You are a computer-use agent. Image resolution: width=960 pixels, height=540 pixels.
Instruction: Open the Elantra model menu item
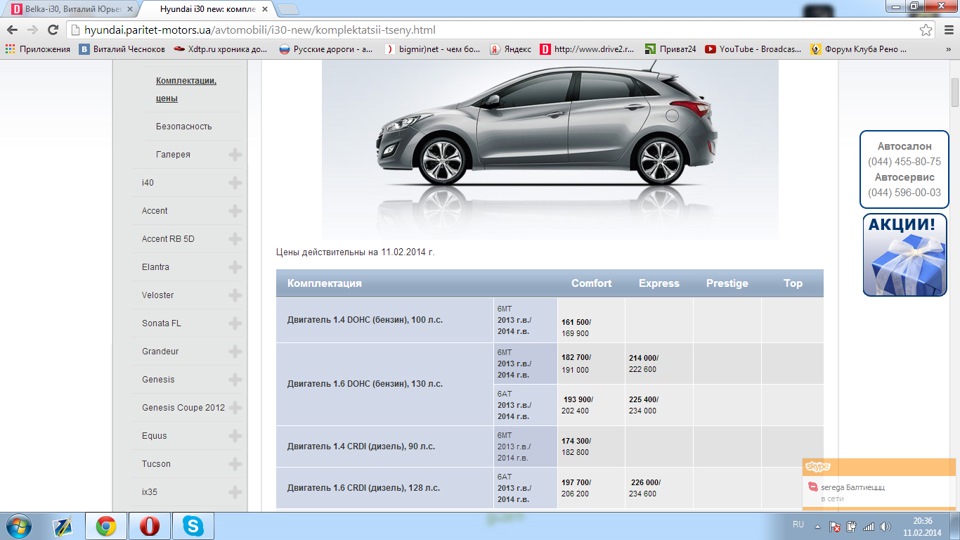pos(156,267)
